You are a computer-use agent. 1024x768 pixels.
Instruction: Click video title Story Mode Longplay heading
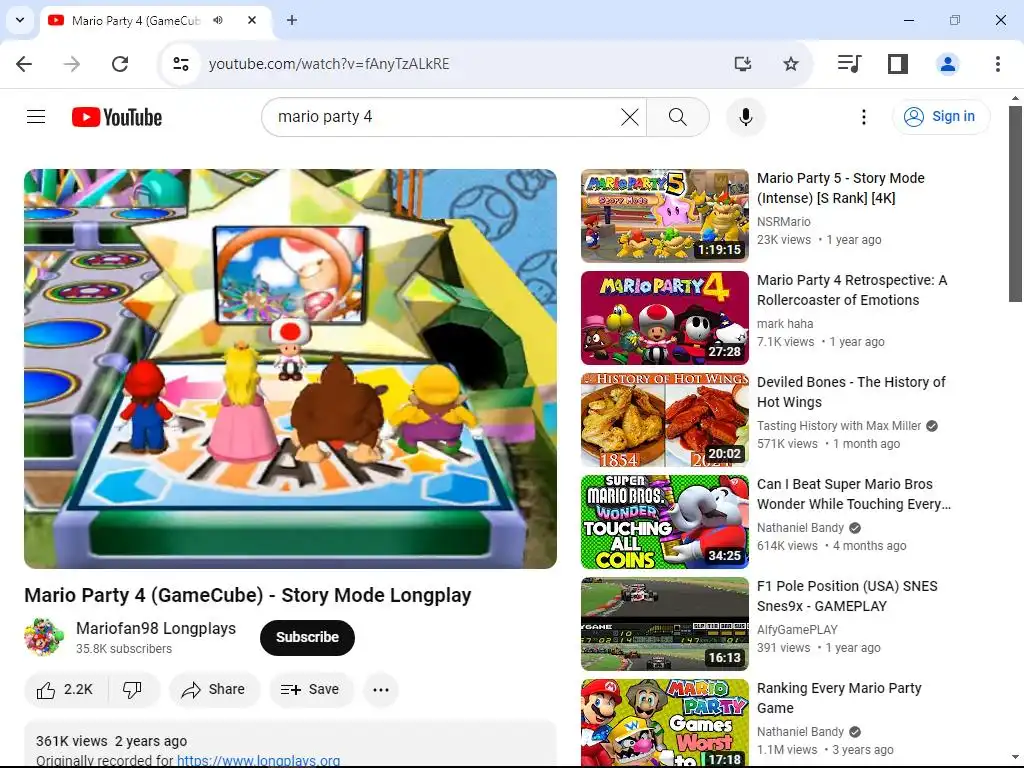point(248,595)
